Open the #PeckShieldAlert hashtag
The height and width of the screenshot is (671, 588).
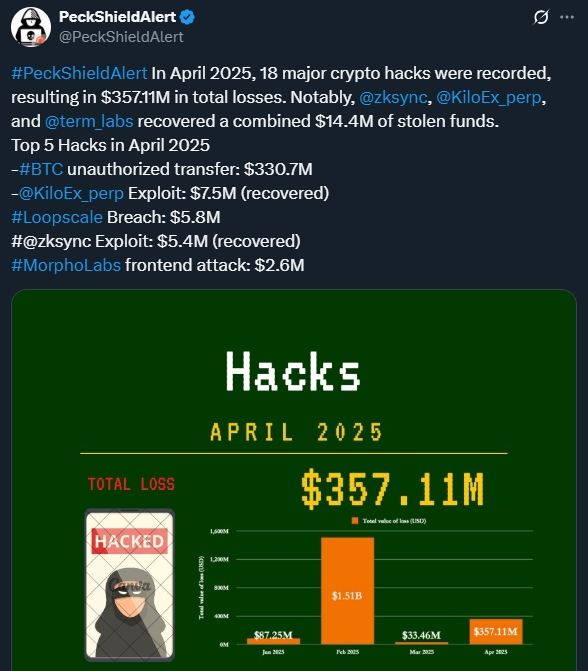[x=80, y=73]
